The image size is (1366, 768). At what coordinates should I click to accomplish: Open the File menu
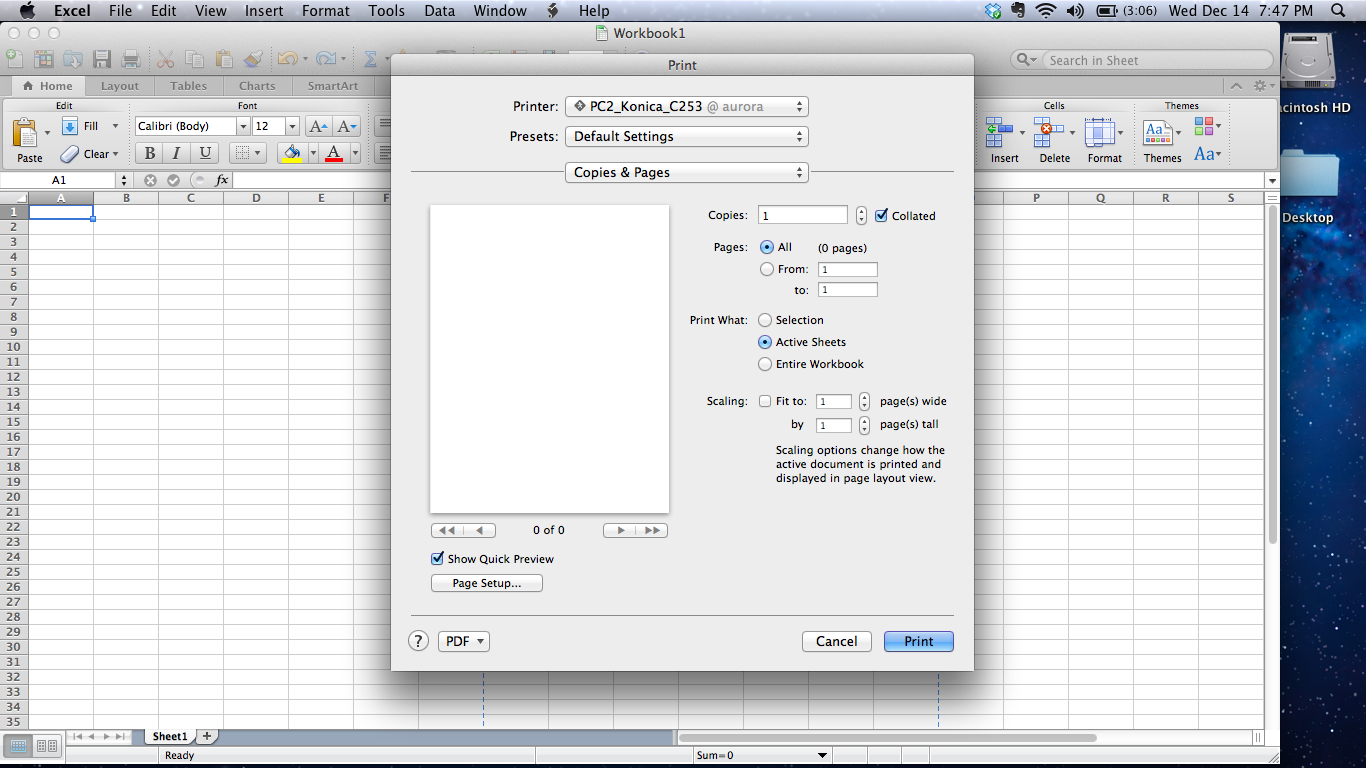120,11
